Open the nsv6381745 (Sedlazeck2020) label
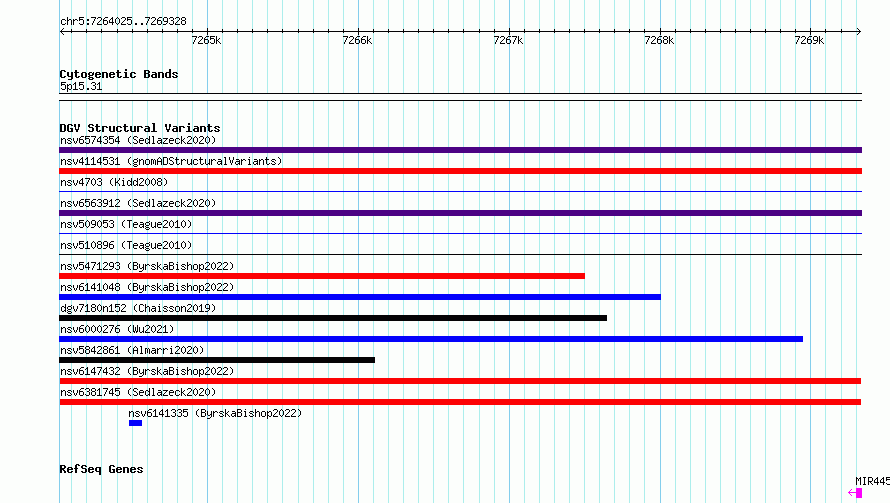Screen dimensions: 890x503 point(138,392)
